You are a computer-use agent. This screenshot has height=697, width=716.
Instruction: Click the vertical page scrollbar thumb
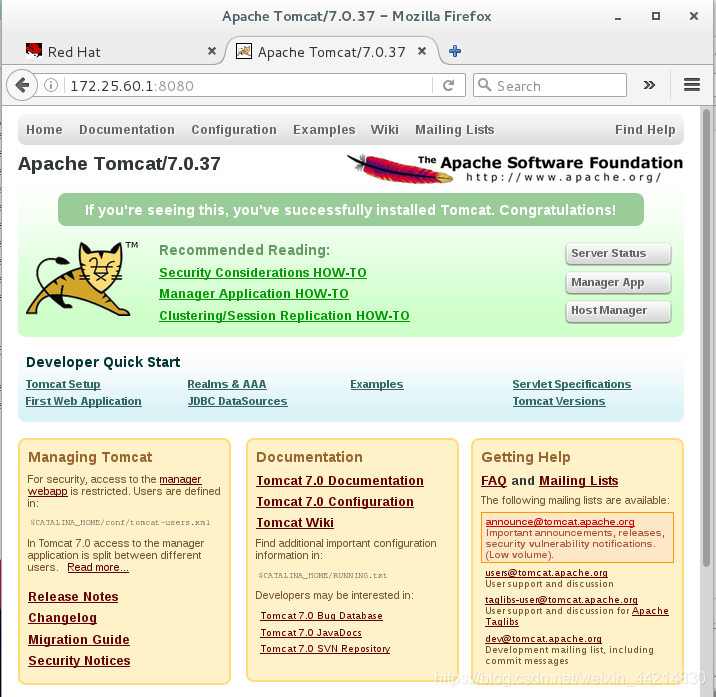(706, 338)
